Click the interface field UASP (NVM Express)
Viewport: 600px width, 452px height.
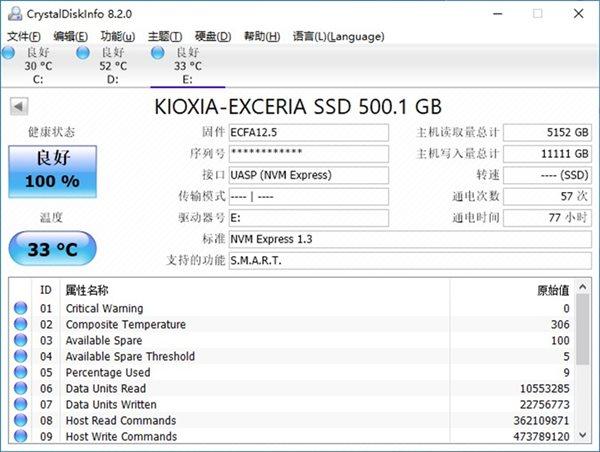tap(309, 175)
